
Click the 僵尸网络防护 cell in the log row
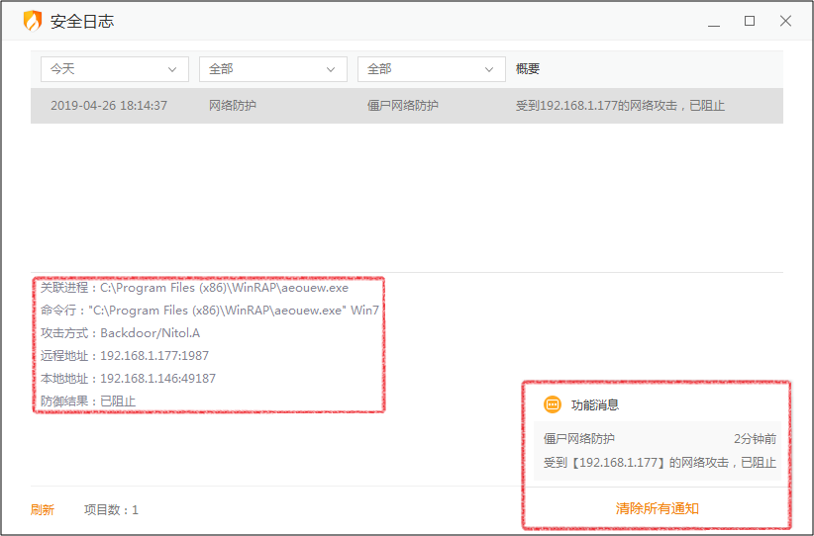point(403,106)
